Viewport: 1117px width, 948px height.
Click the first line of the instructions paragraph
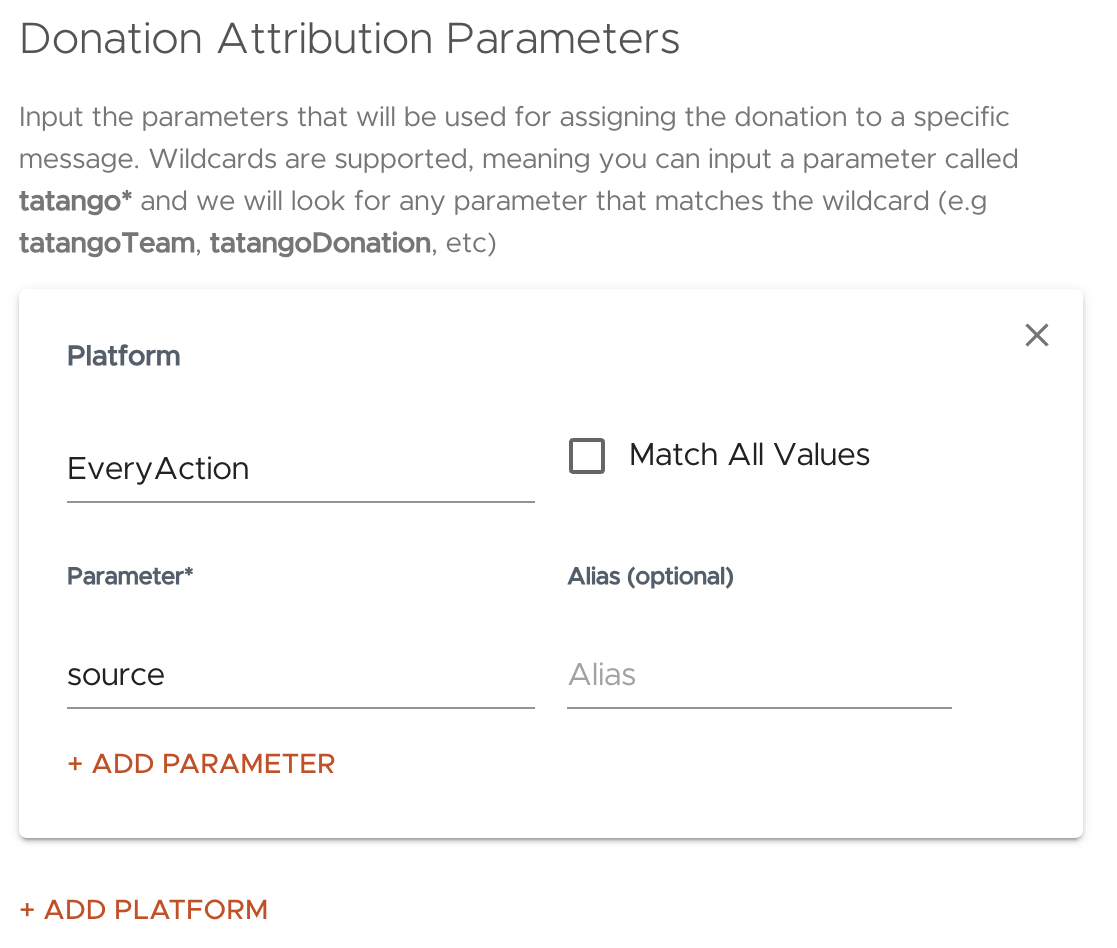point(514,117)
